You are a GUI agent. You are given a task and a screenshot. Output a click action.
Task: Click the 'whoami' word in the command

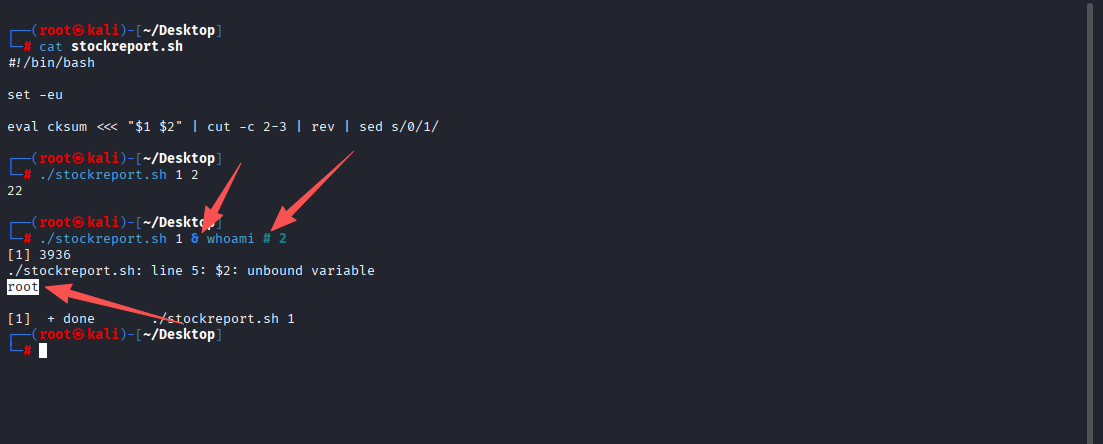coord(231,238)
